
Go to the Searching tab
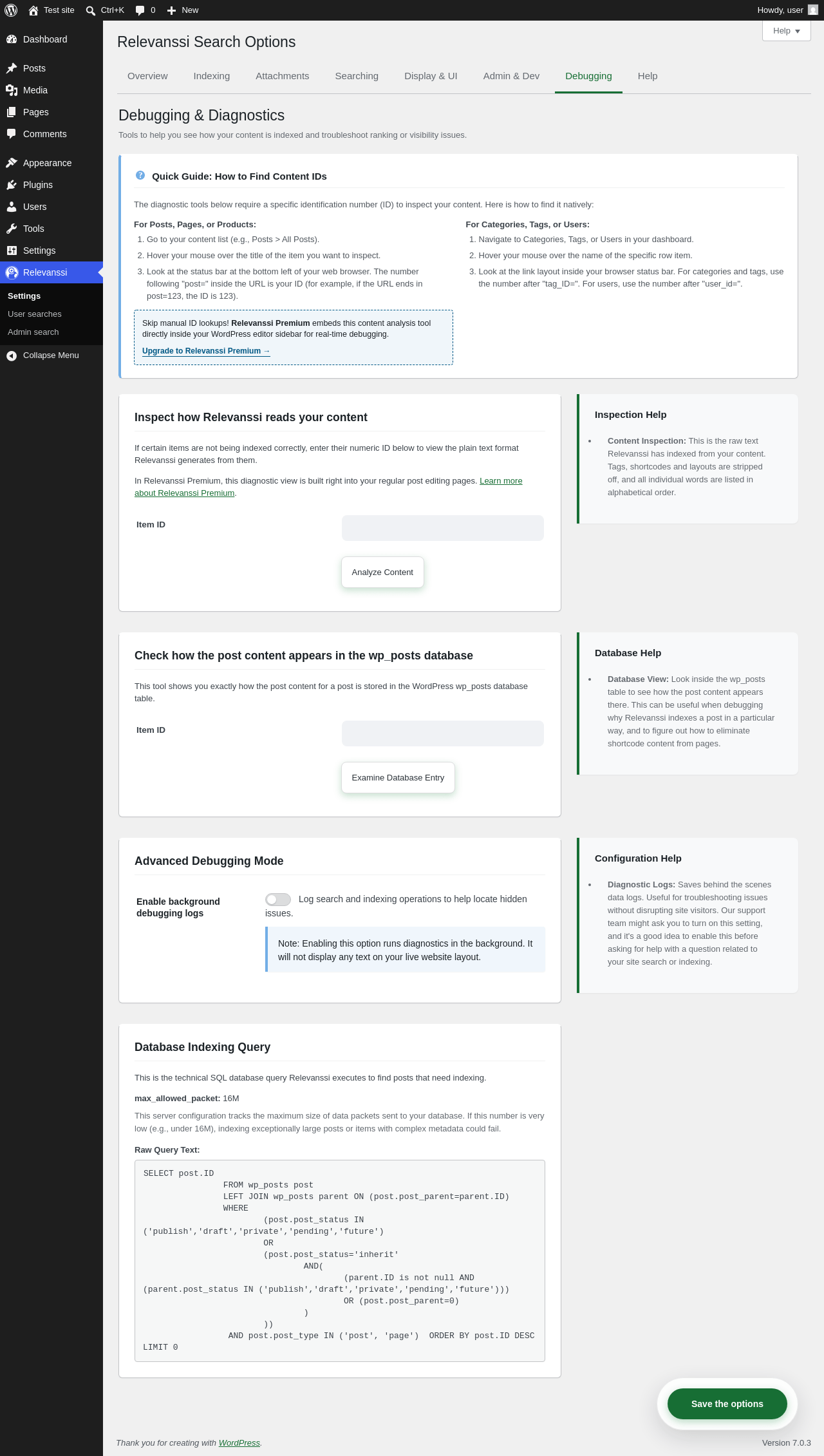click(357, 76)
